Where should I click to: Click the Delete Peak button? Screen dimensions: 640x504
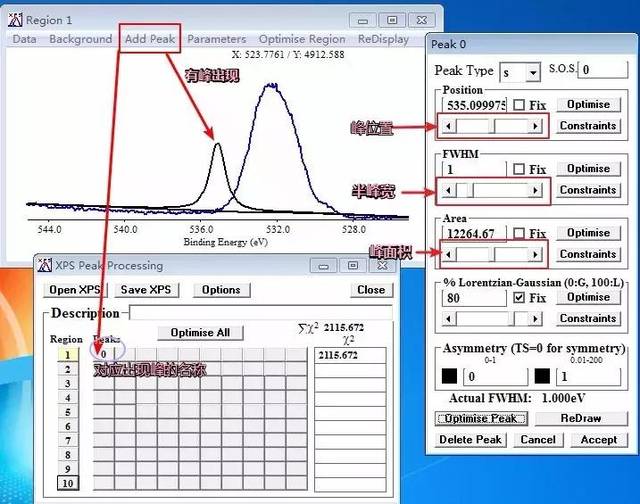coord(470,440)
